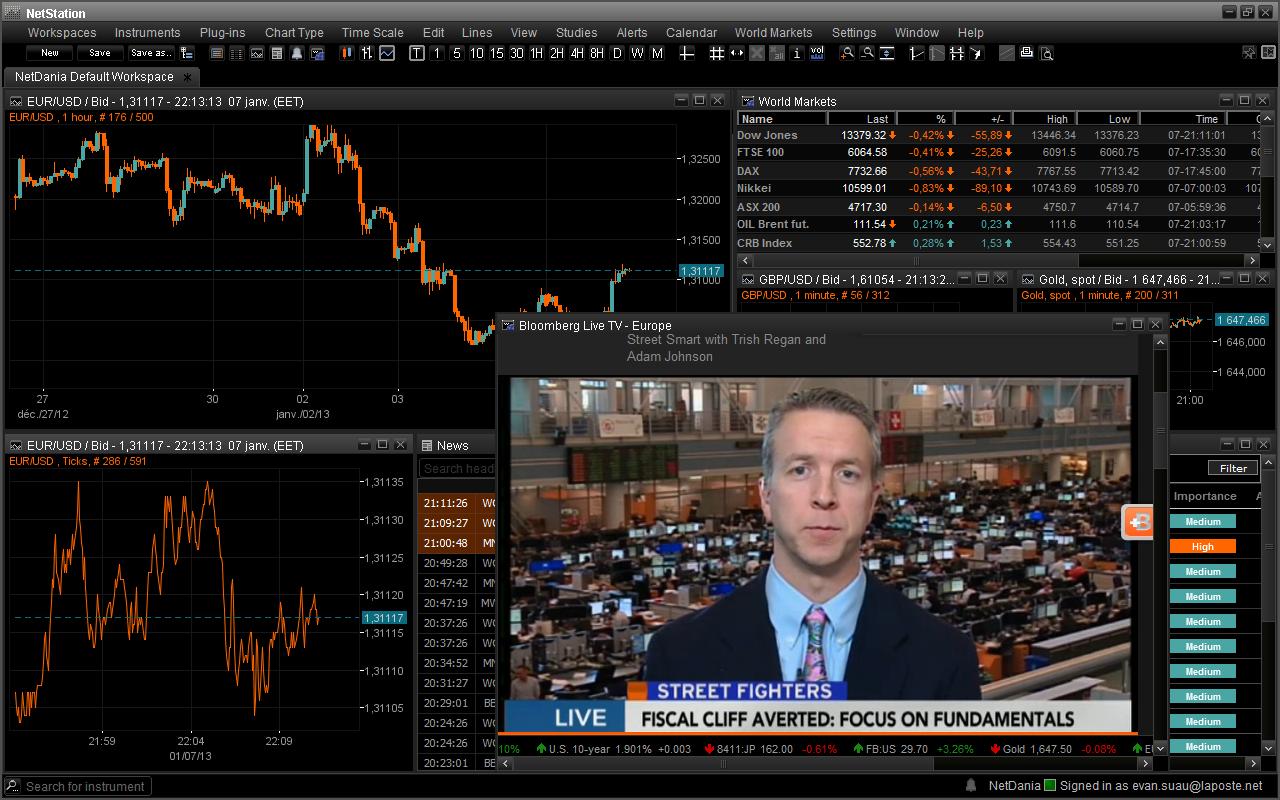Set time scale to Monthly (M)
This screenshot has height=800, width=1280.
657,53
